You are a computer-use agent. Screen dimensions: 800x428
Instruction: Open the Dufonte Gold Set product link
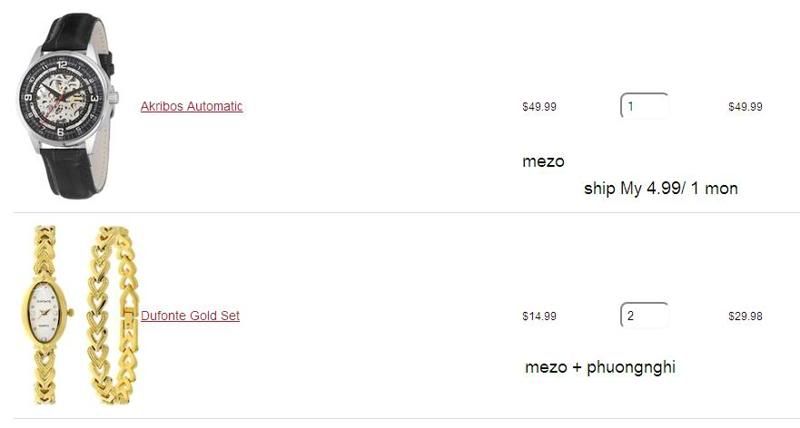[x=190, y=316]
